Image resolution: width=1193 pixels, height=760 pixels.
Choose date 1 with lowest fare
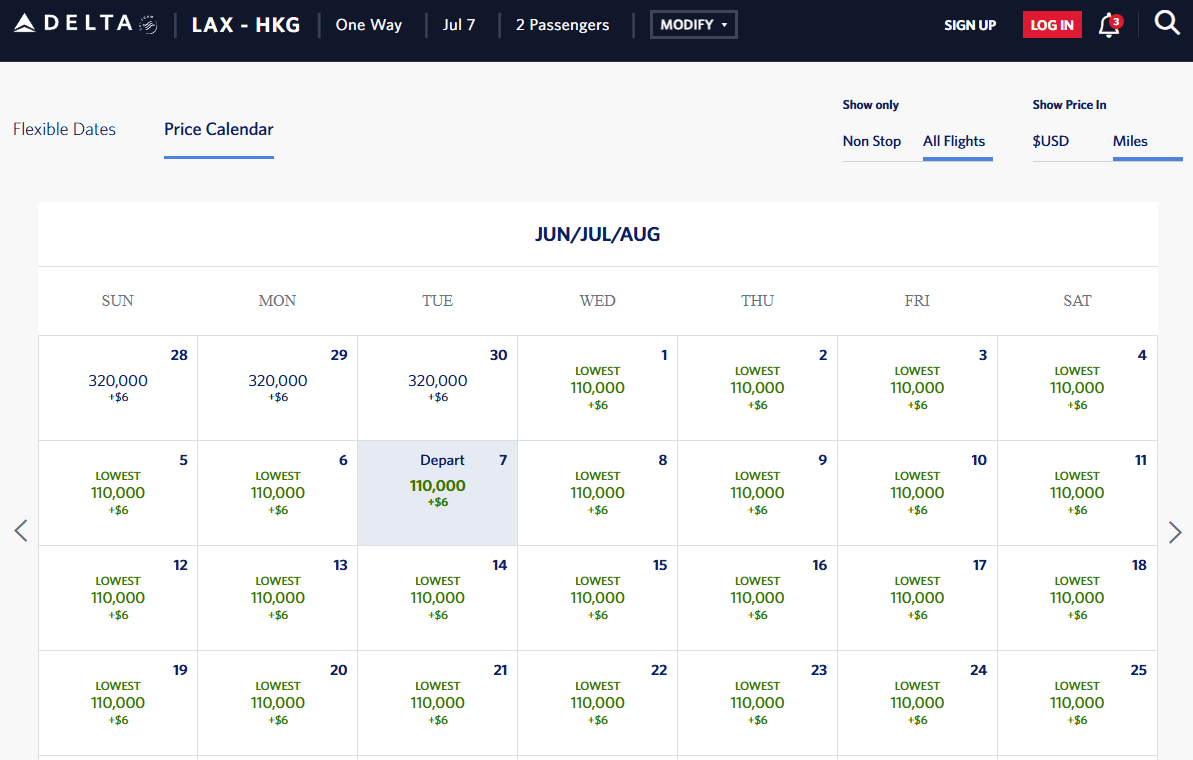click(x=597, y=388)
